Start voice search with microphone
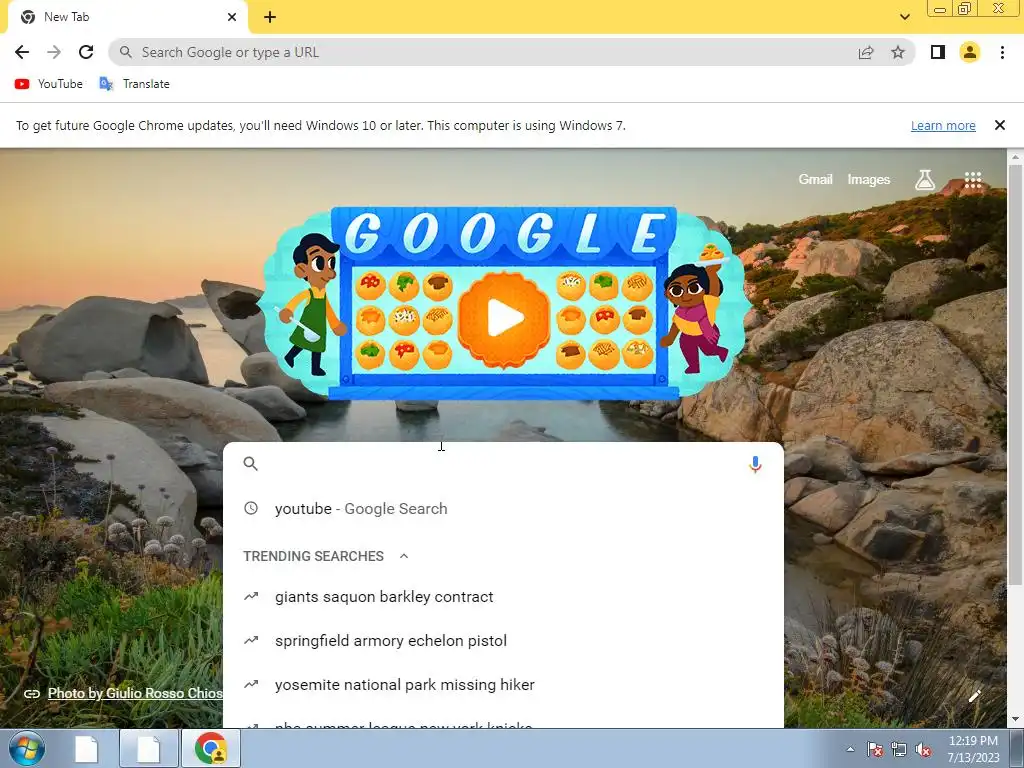1024x768 pixels. pyautogui.click(x=755, y=464)
